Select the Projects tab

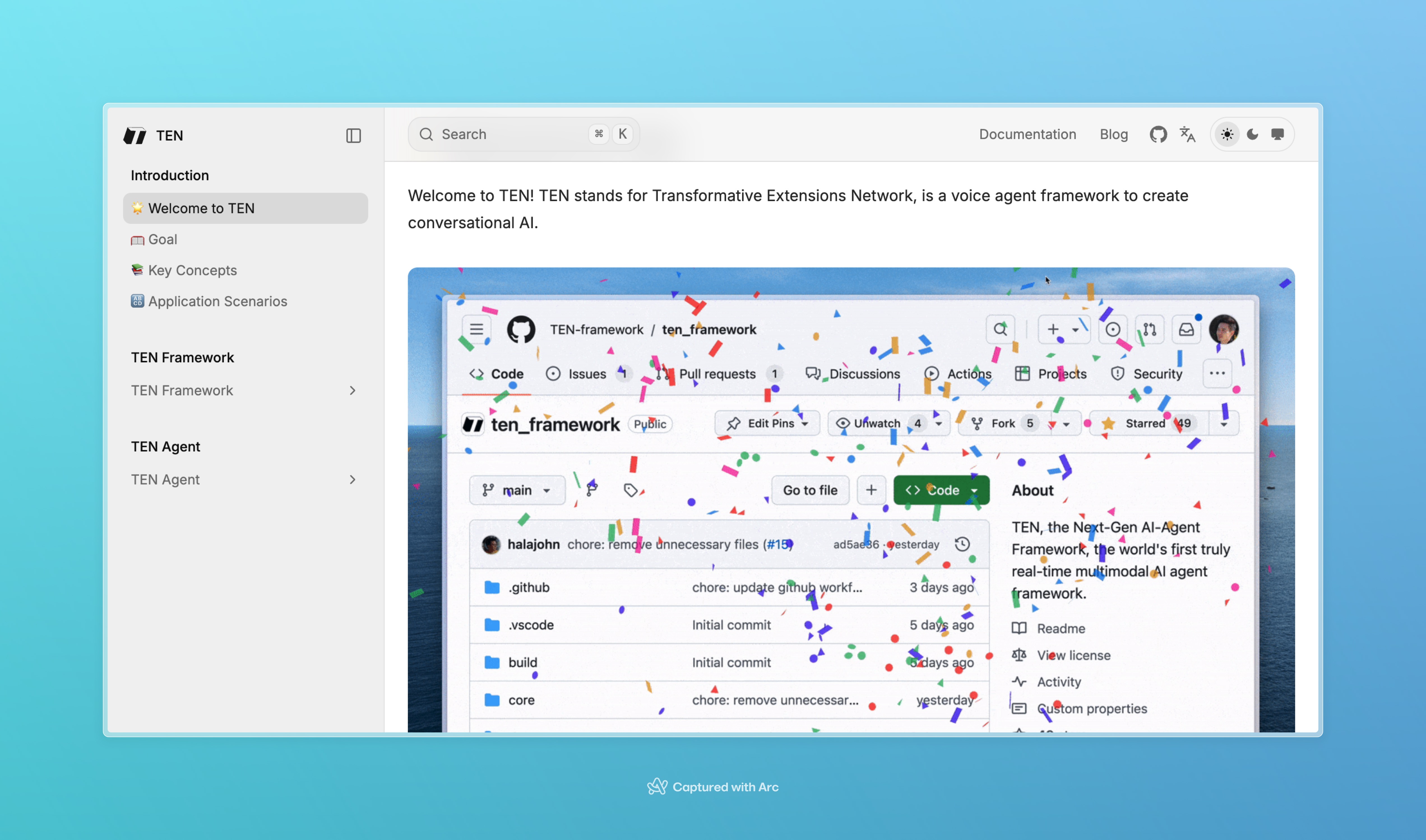tap(1050, 373)
